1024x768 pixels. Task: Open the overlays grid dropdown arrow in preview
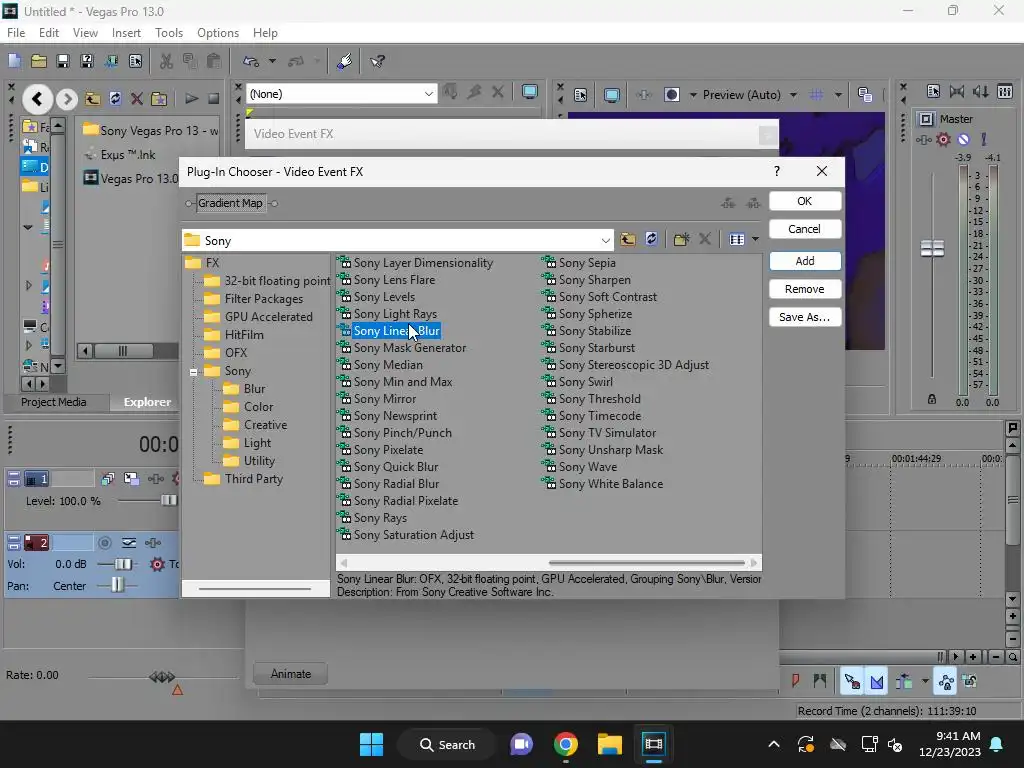coord(838,95)
